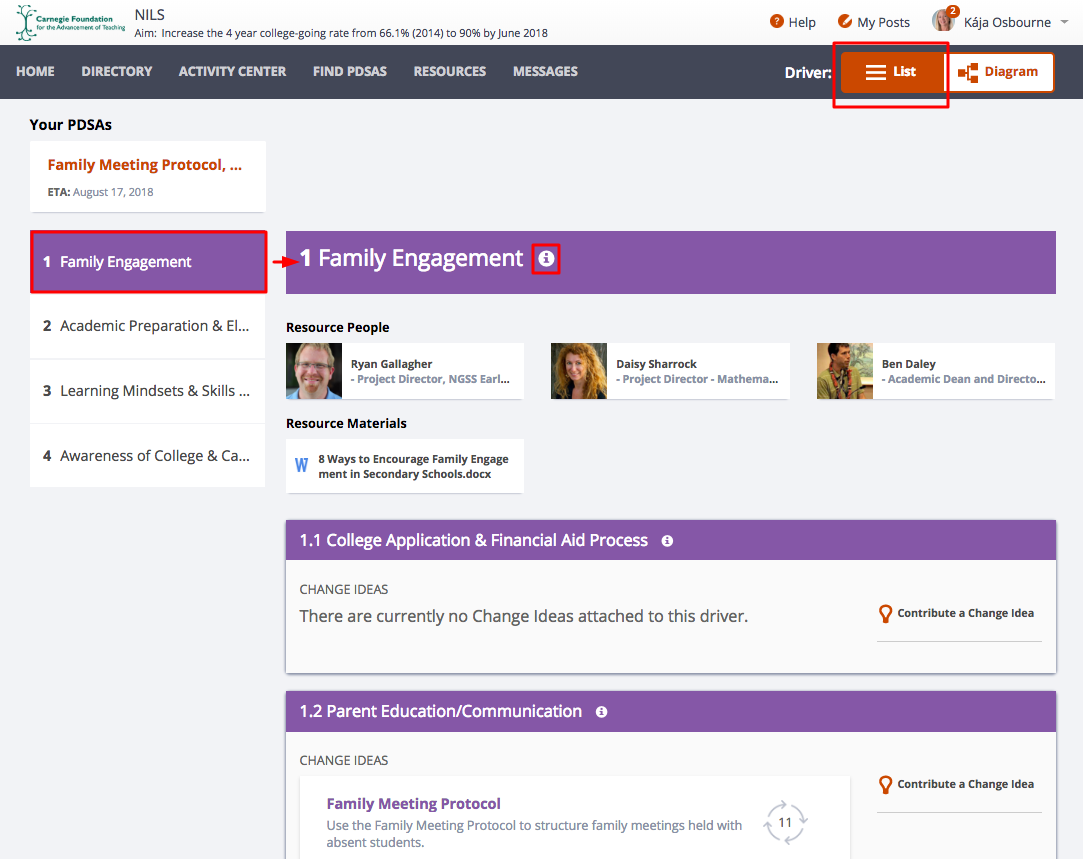1083x859 pixels.
Task: Show info for Parent Education/Communication
Action: (602, 712)
